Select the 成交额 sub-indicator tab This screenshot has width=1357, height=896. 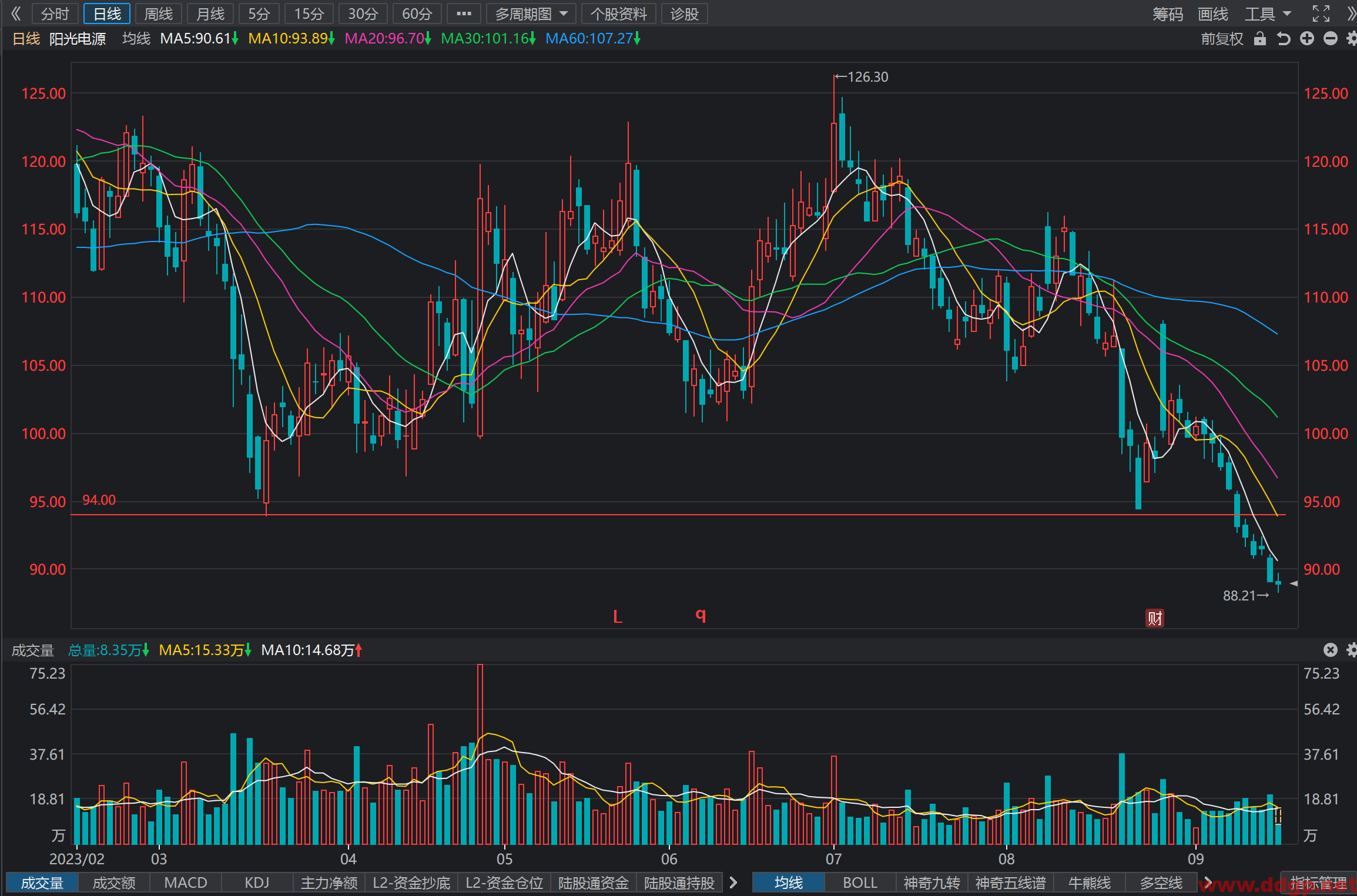[x=114, y=883]
